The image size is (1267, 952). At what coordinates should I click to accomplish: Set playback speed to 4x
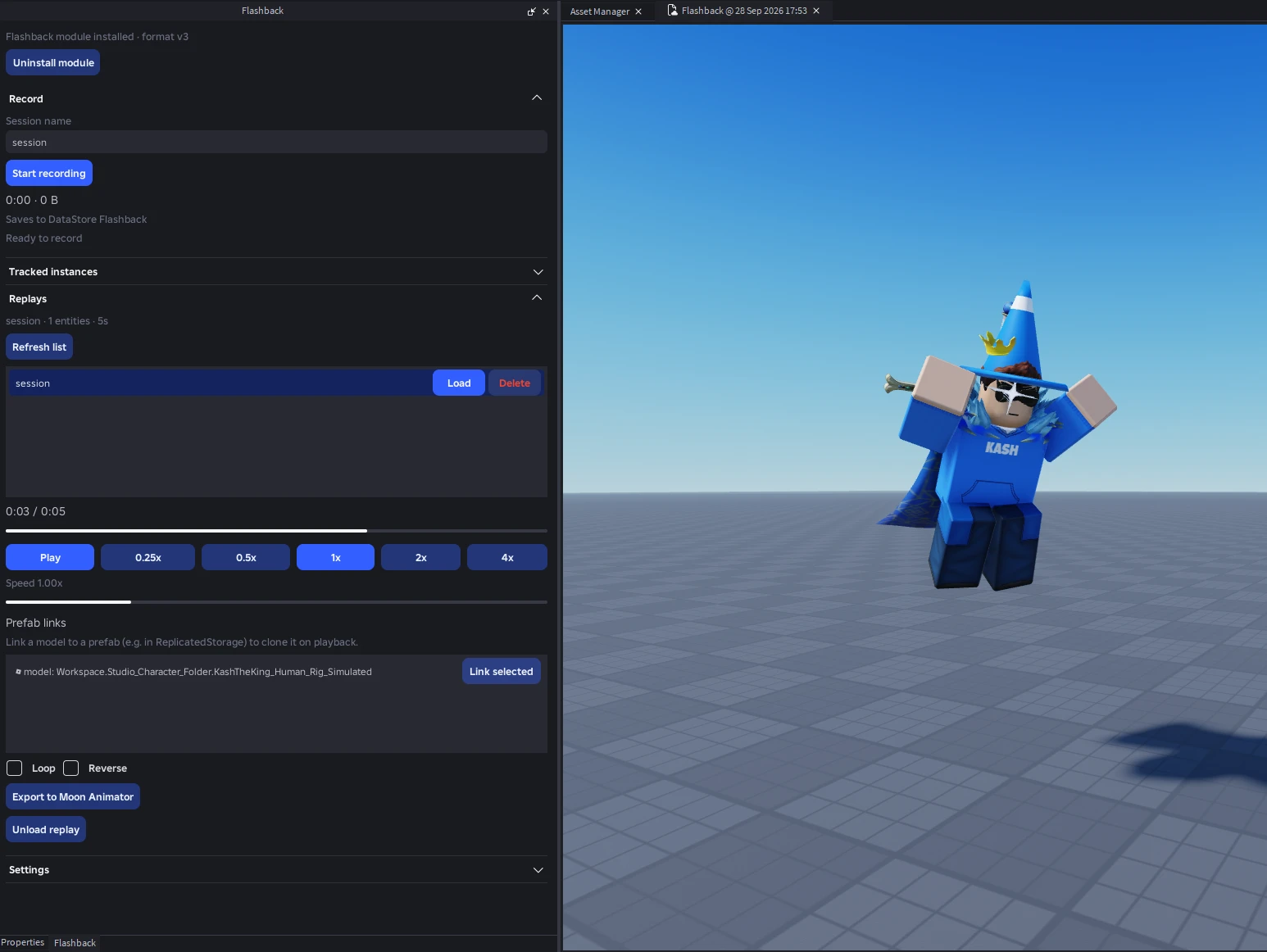(x=507, y=557)
